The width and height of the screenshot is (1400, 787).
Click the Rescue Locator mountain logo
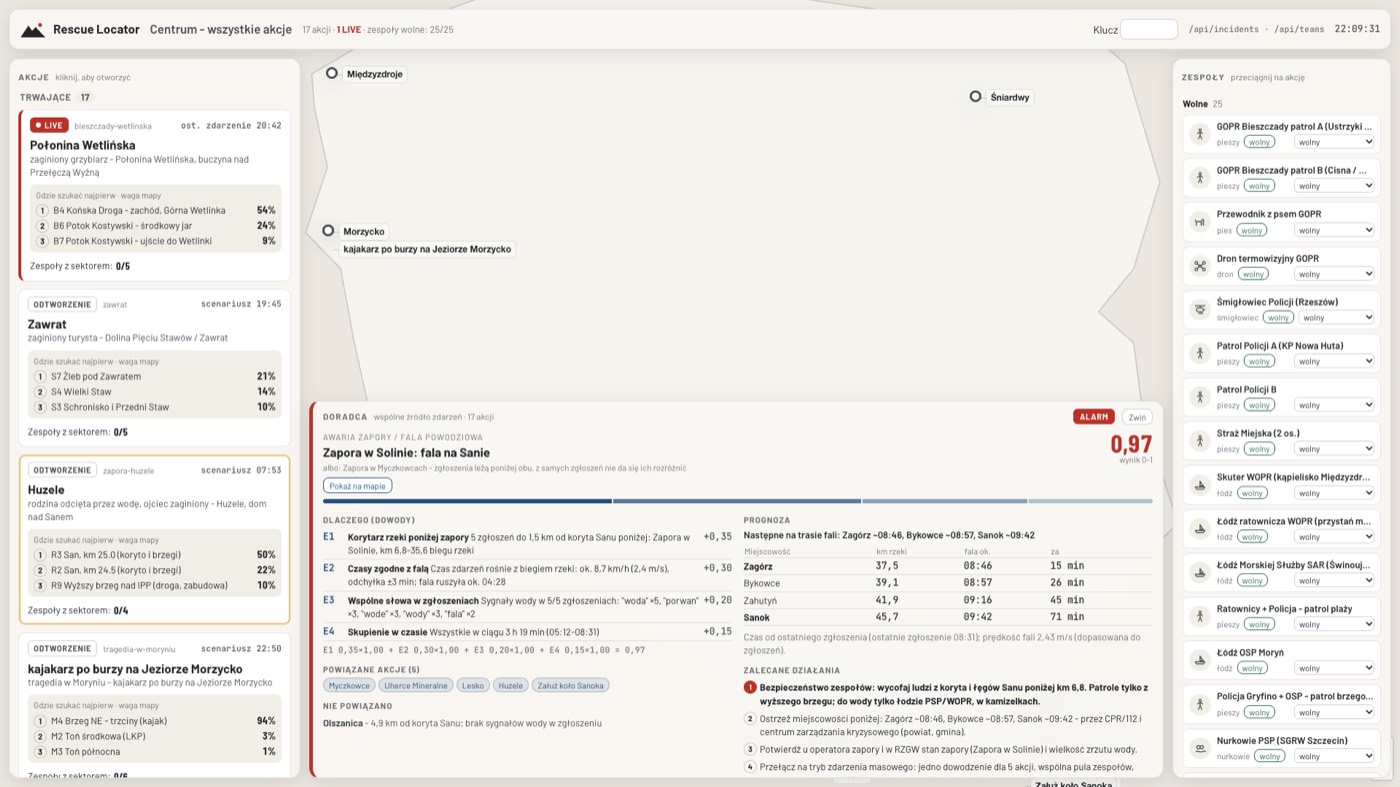click(x=32, y=30)
